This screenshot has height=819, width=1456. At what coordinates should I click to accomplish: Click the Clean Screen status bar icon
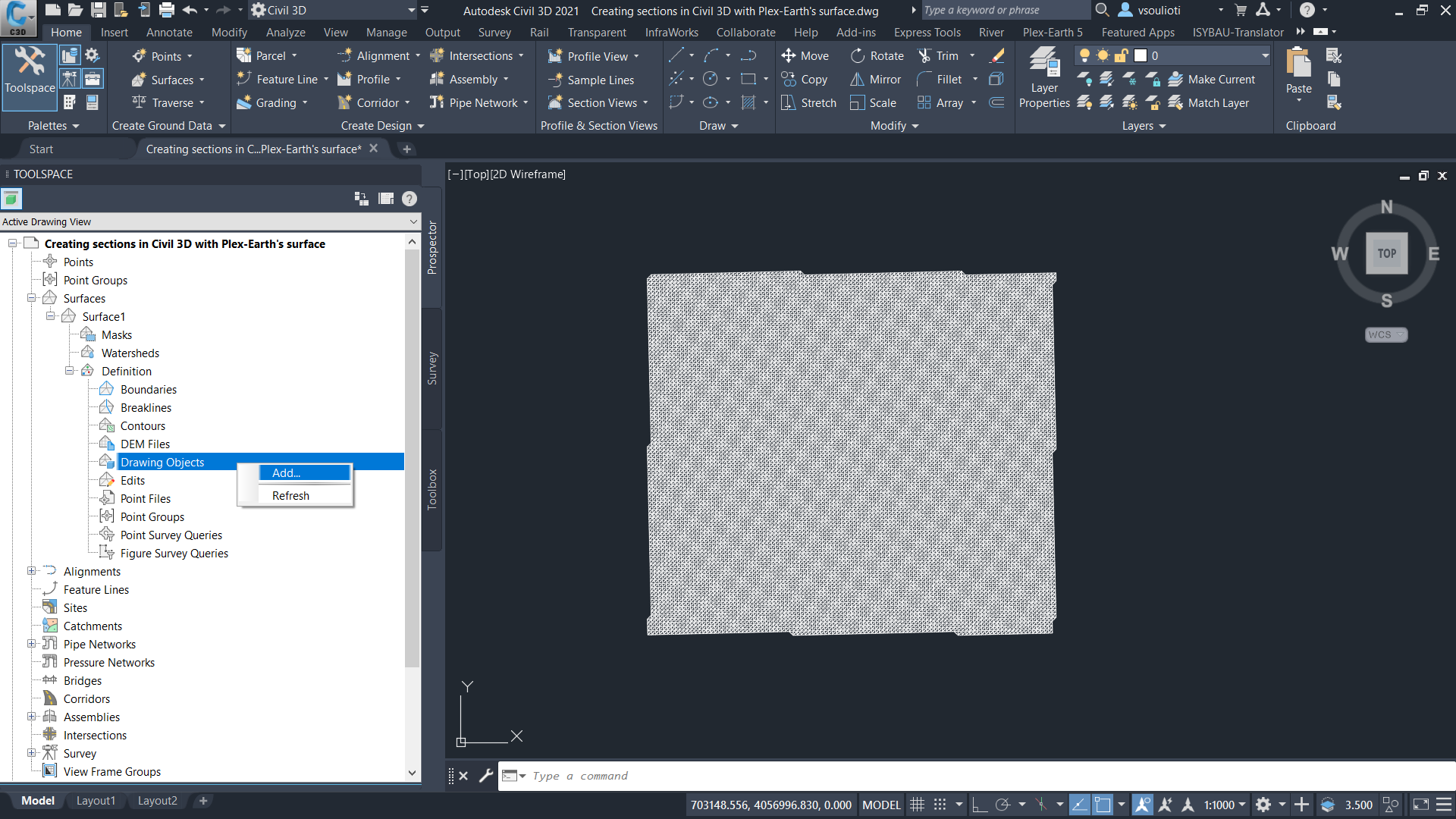coord(1421,805)
